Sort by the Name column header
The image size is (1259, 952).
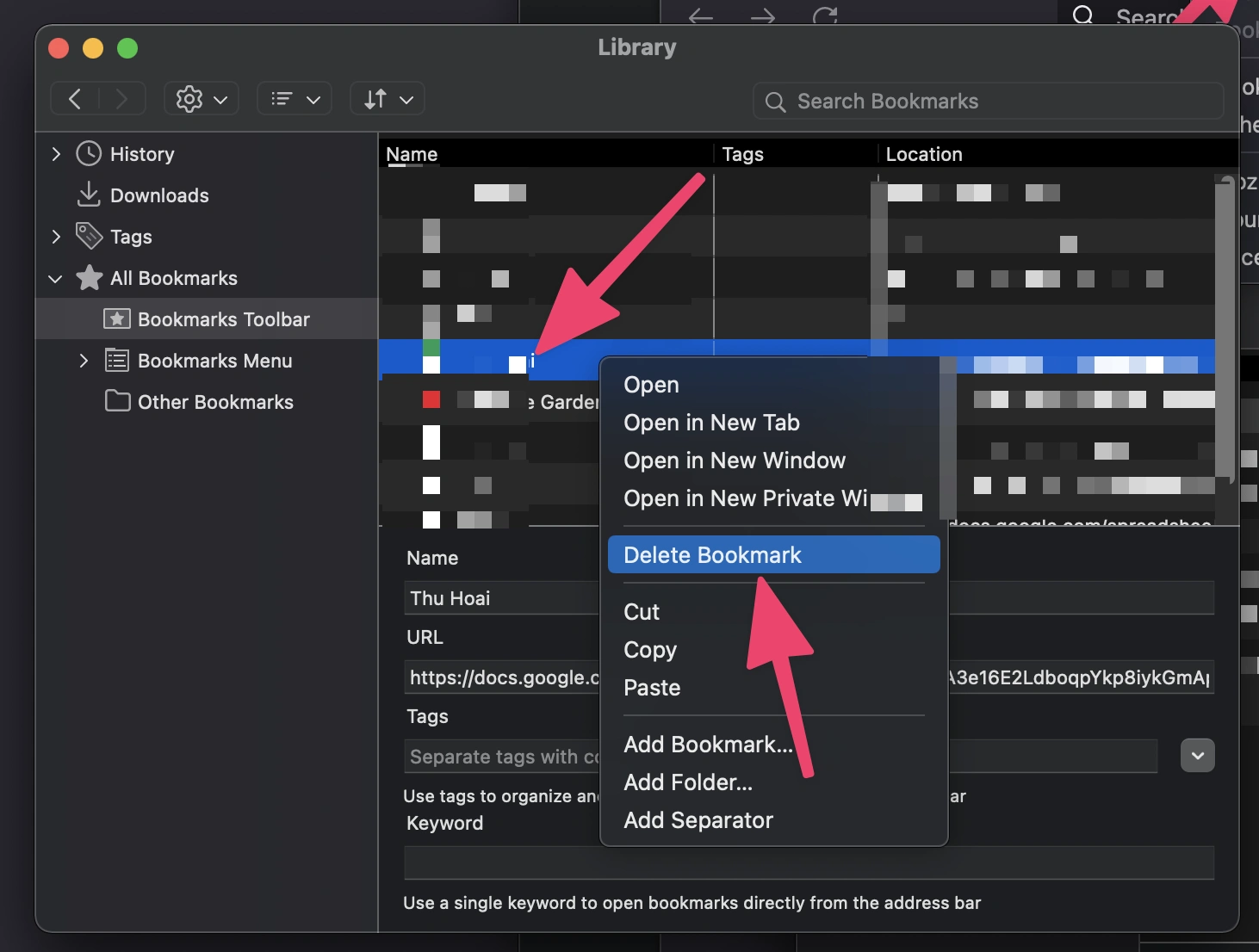point(547,154)
